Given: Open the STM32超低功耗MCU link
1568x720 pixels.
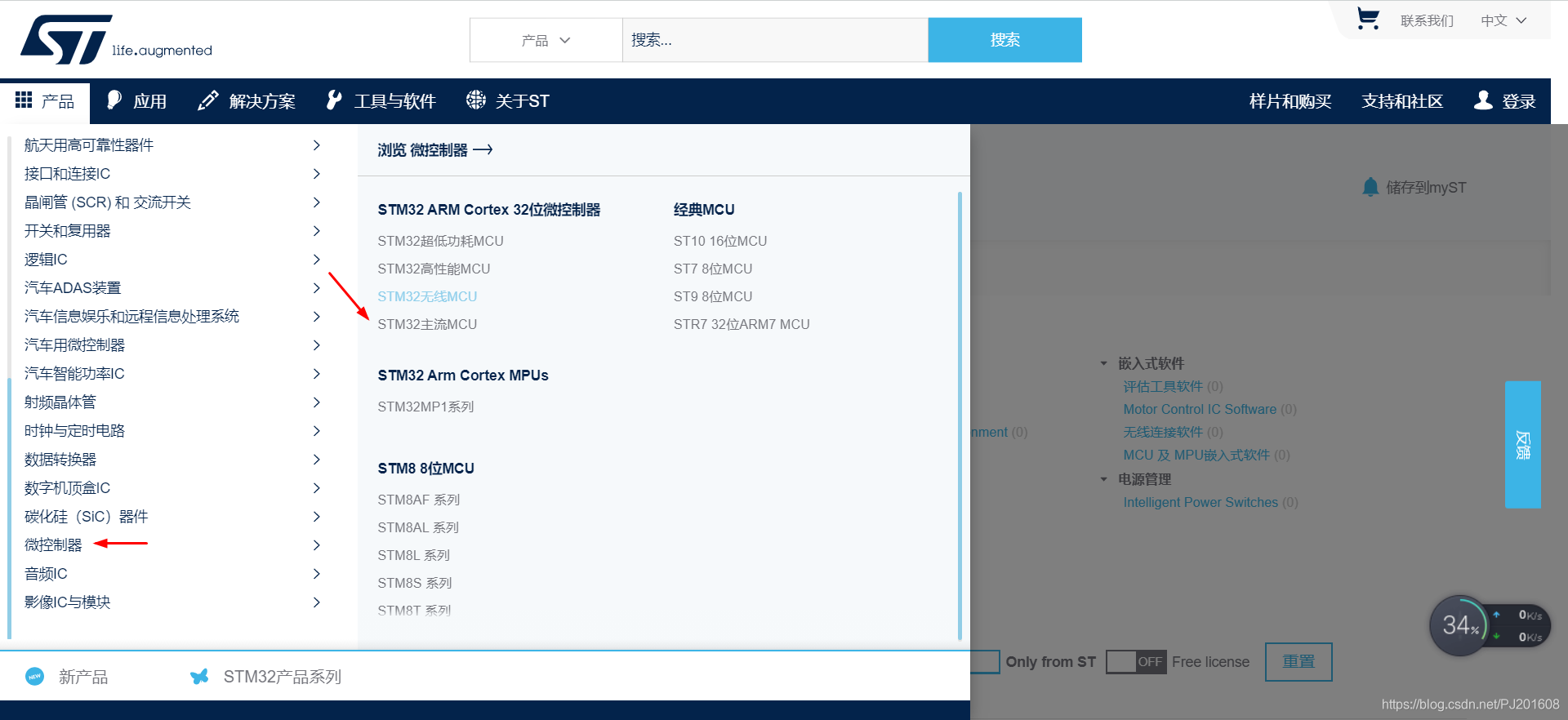Looking at the screenshot, I should 440,241.
